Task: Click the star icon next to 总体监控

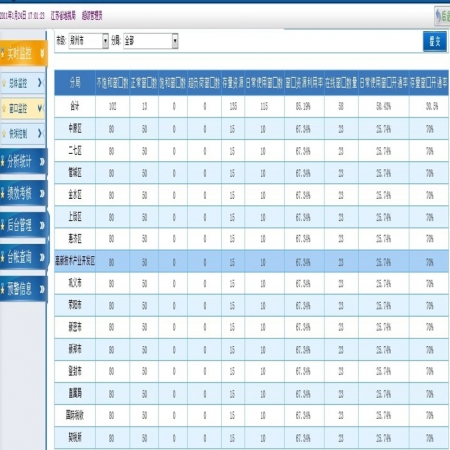Action: (4, 83)
